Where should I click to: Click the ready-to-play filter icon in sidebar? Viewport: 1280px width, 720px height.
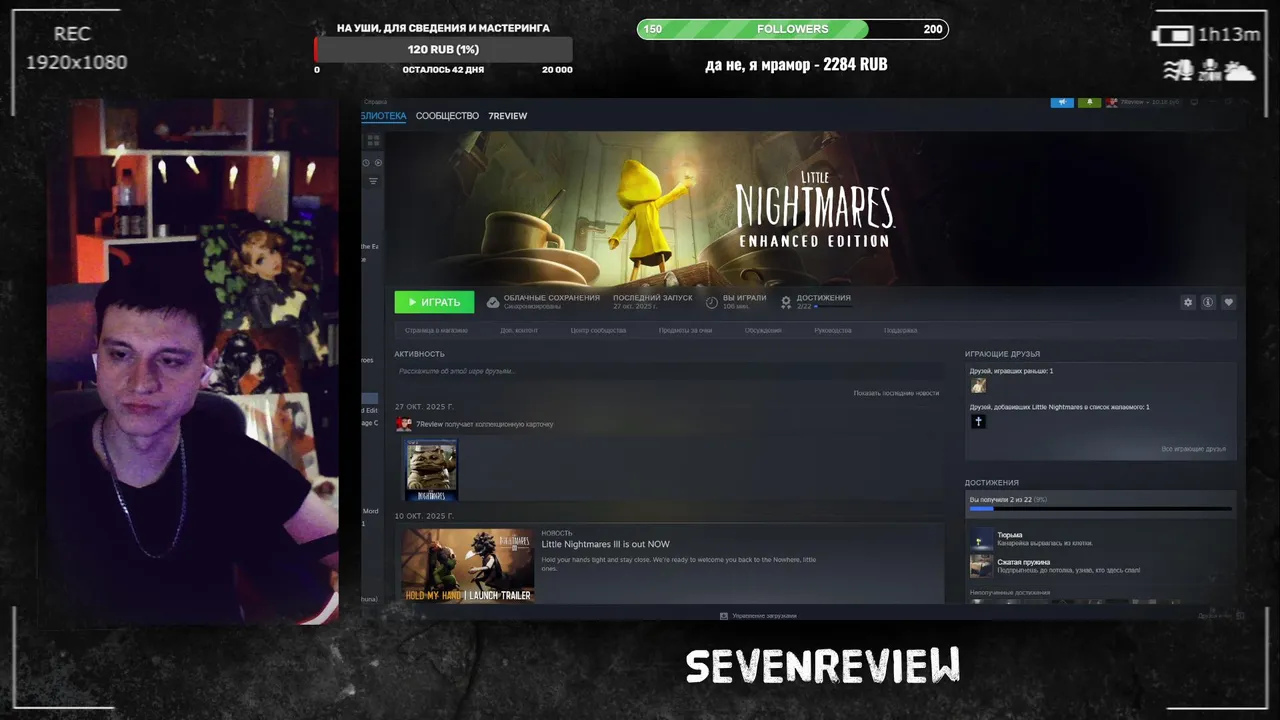(x=378, y=163)
